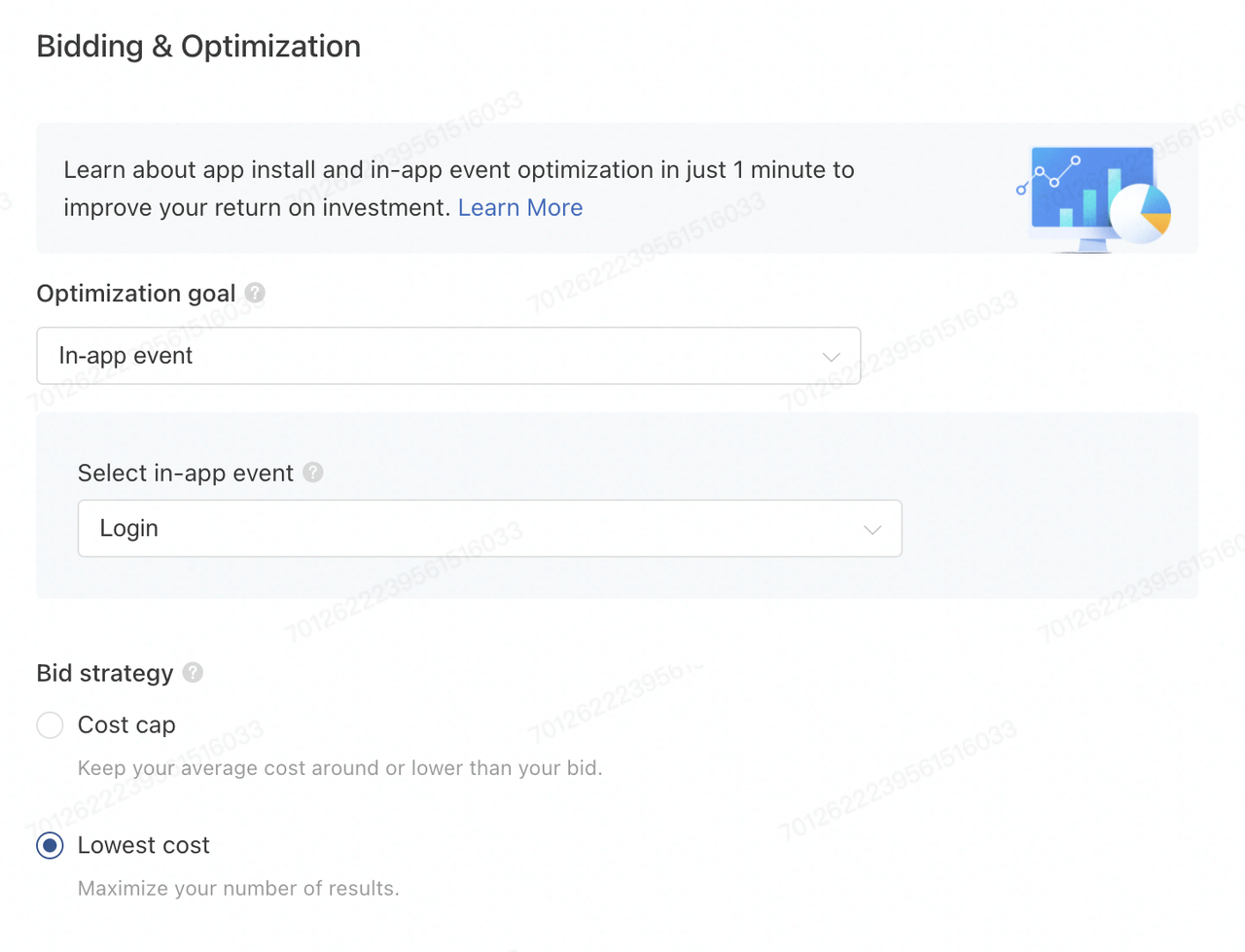
Task: Click the Cost cap label text
Action: [x=126, y=725]
